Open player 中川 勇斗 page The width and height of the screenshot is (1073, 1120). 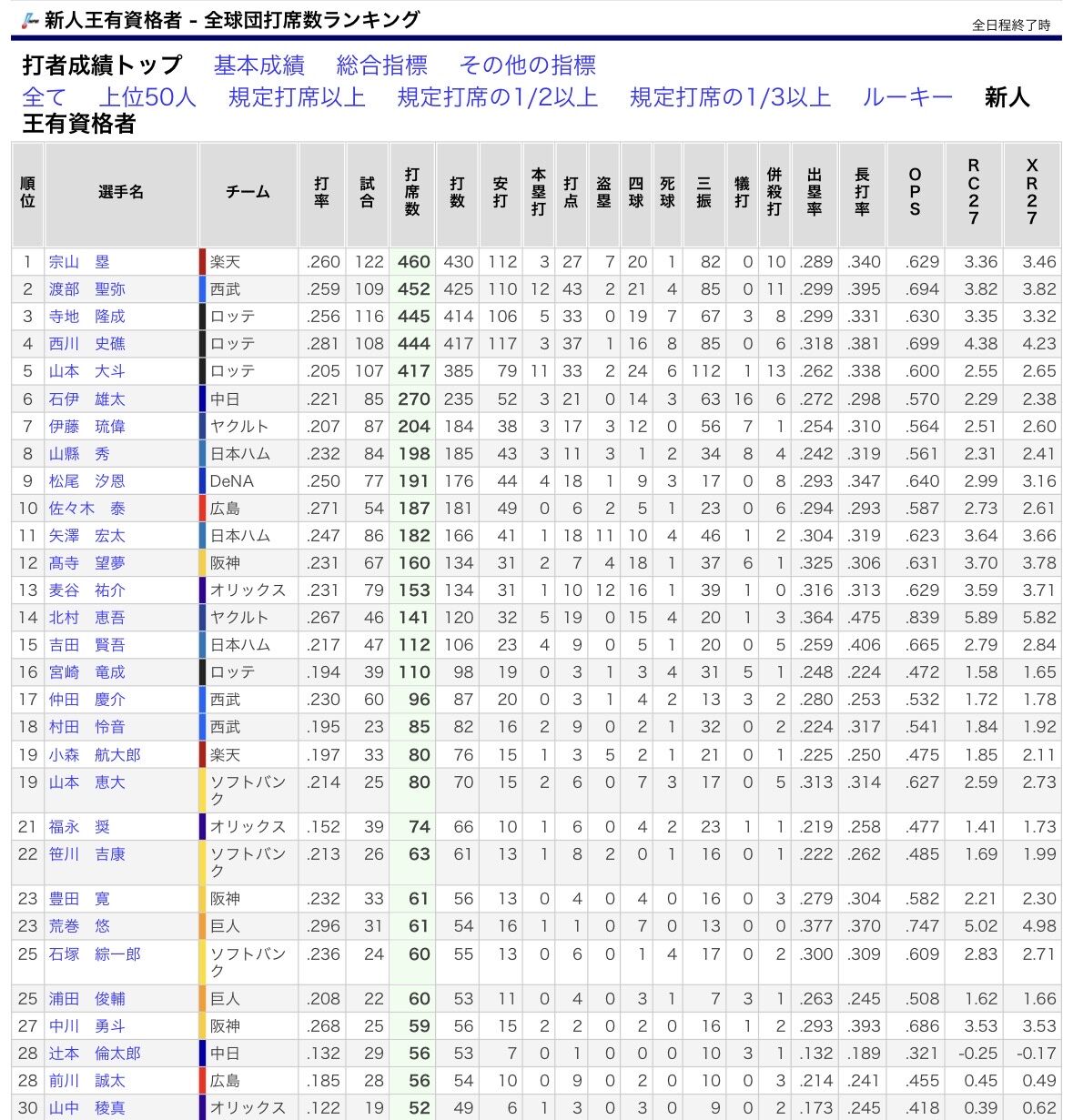point(87,1026)
